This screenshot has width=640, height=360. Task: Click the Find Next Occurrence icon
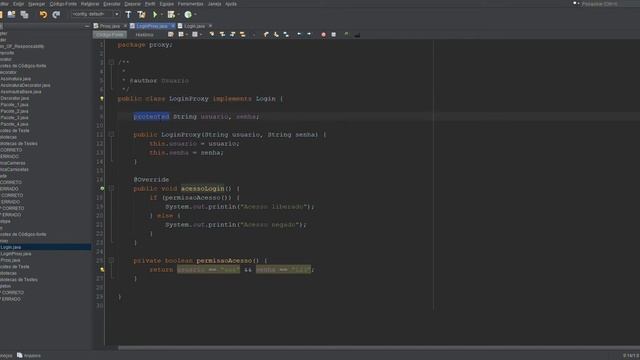pos(232,35)
